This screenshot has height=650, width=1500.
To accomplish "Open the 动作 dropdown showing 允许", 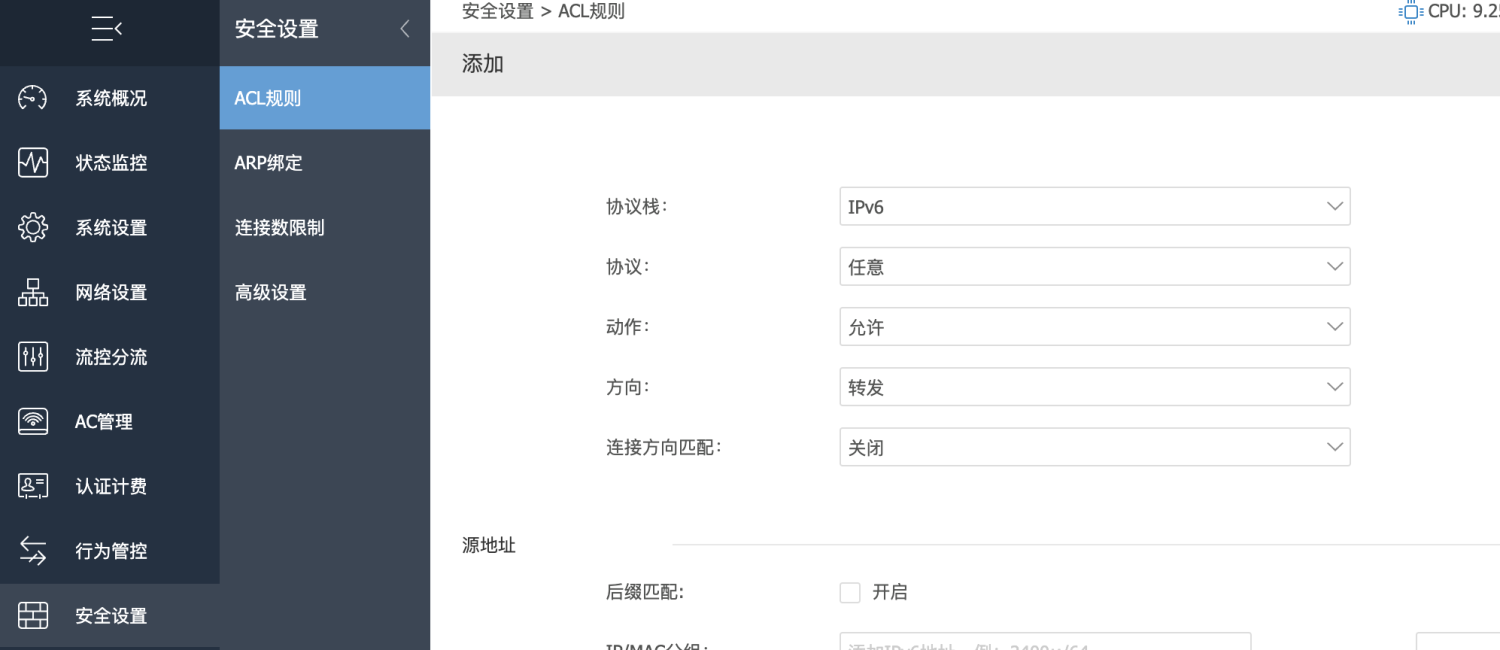I will tap(1094, 327).
